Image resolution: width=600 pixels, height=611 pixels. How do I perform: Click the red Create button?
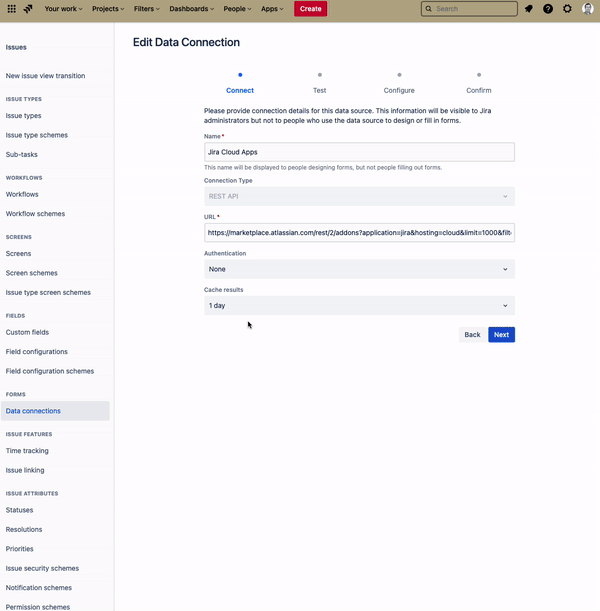pyautogui.click(x=311, y=9)
